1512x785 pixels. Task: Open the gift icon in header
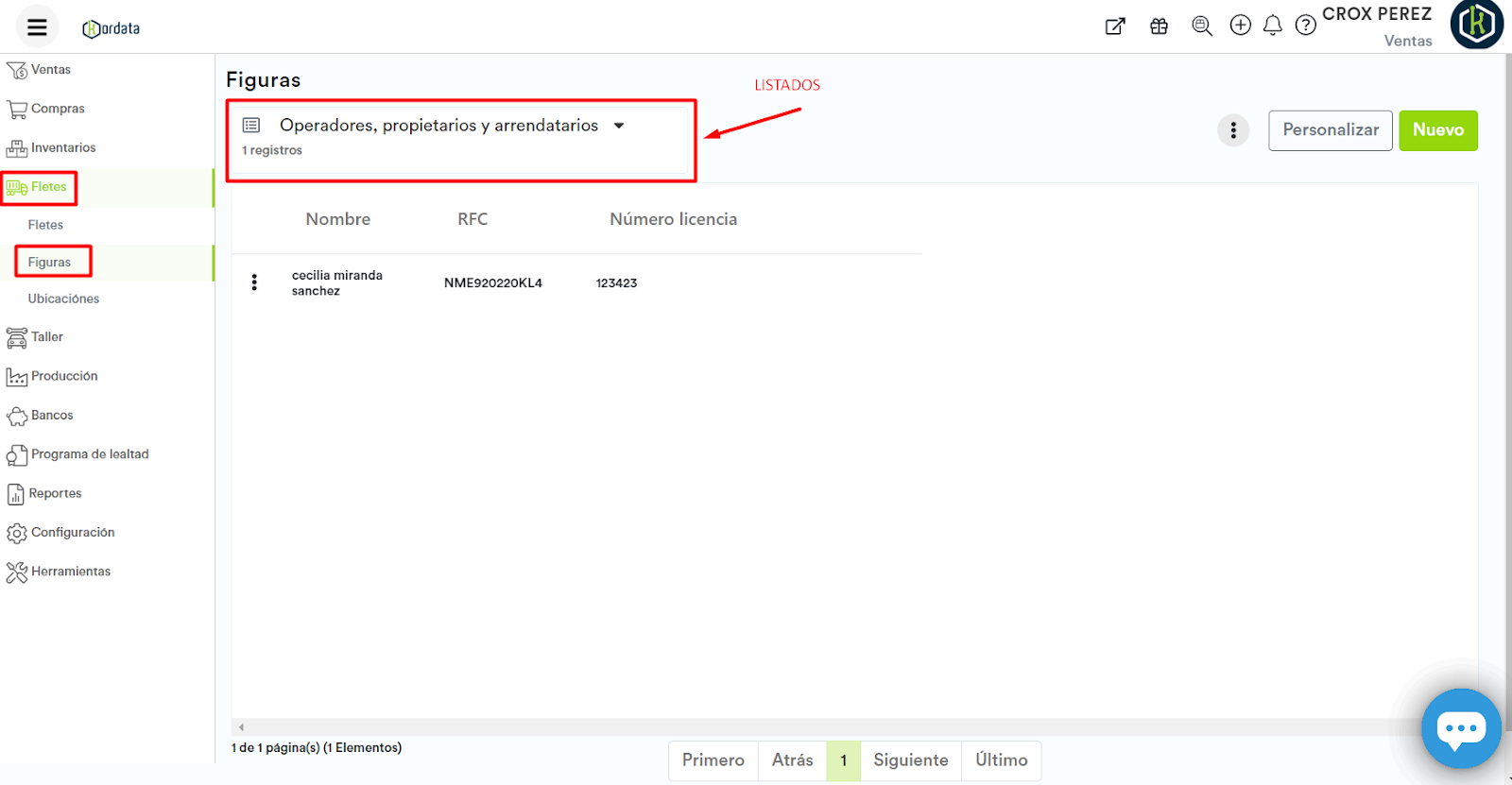1159,26
